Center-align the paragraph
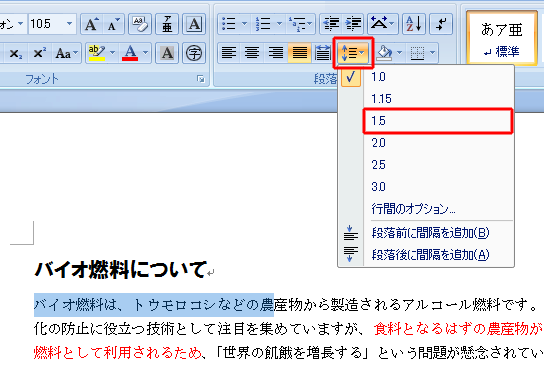This screenshot has height=382, width=544. click(x=252, y=53)
